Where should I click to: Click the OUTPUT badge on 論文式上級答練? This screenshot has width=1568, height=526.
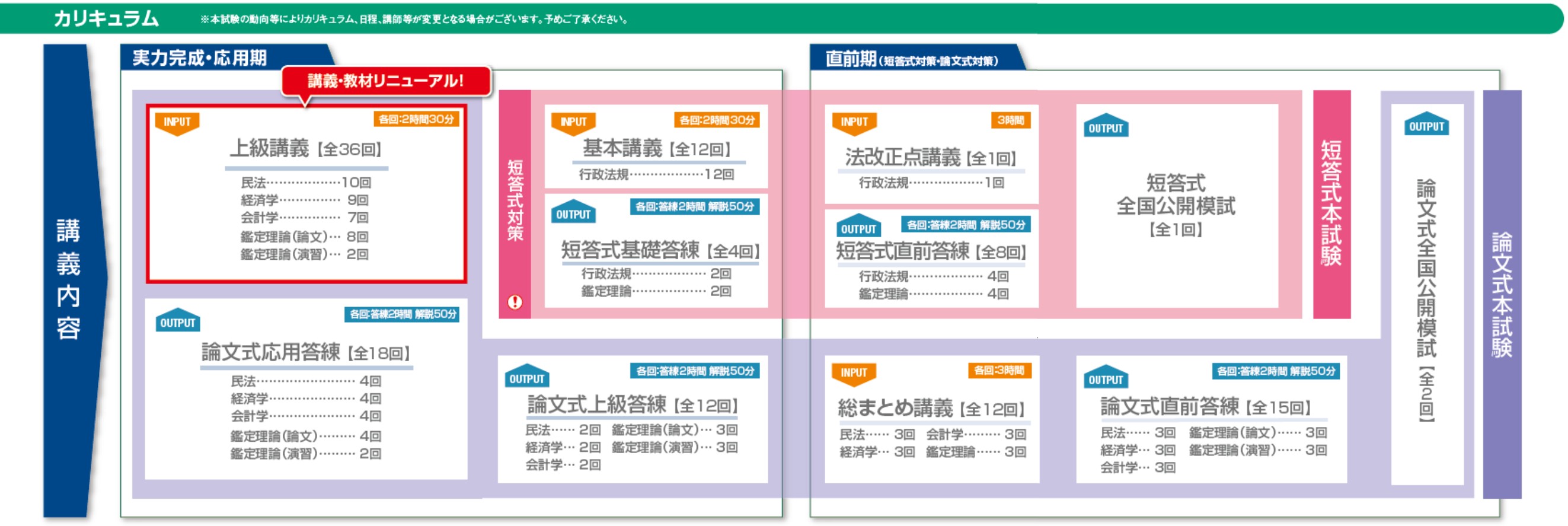pos(527,378)
